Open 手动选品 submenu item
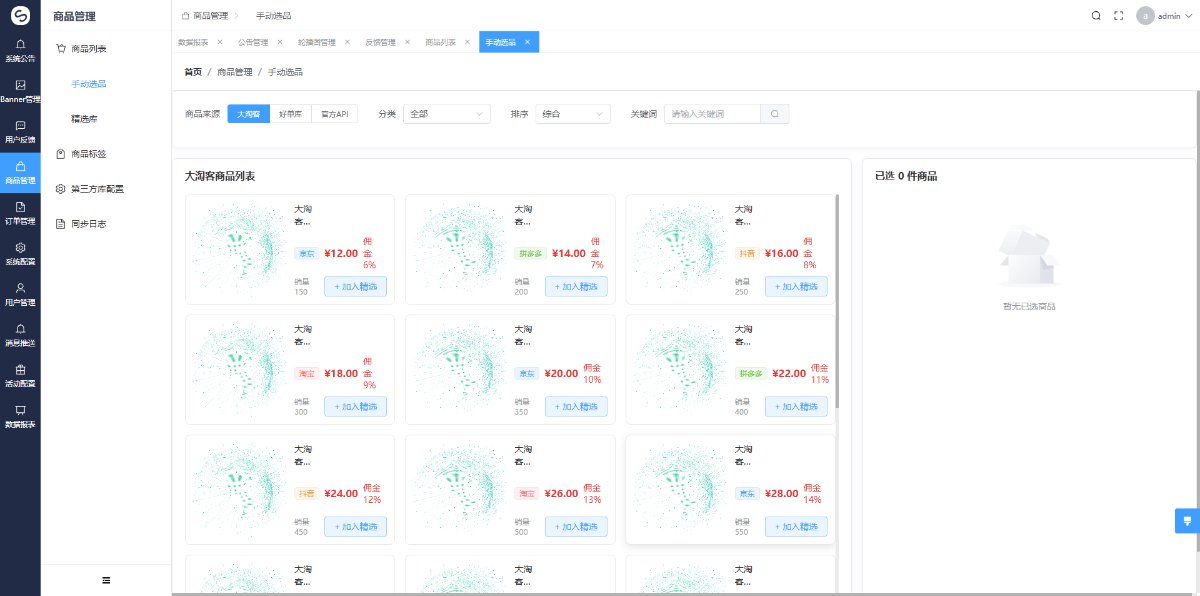Screen dimensions: 1200x596 point(106,84)
